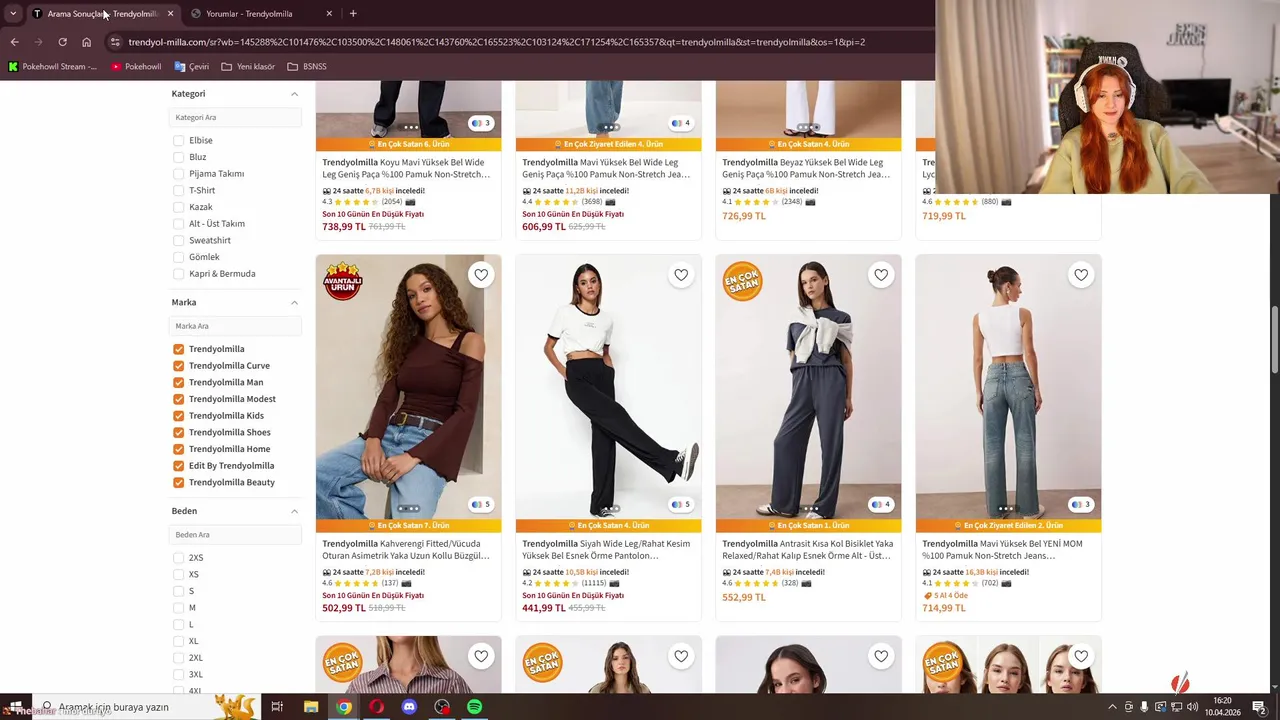Uncheck the Trendyolmilla Curve brand filter
The height and width of the screenshot is (720, 1280).
pos(178,366)
